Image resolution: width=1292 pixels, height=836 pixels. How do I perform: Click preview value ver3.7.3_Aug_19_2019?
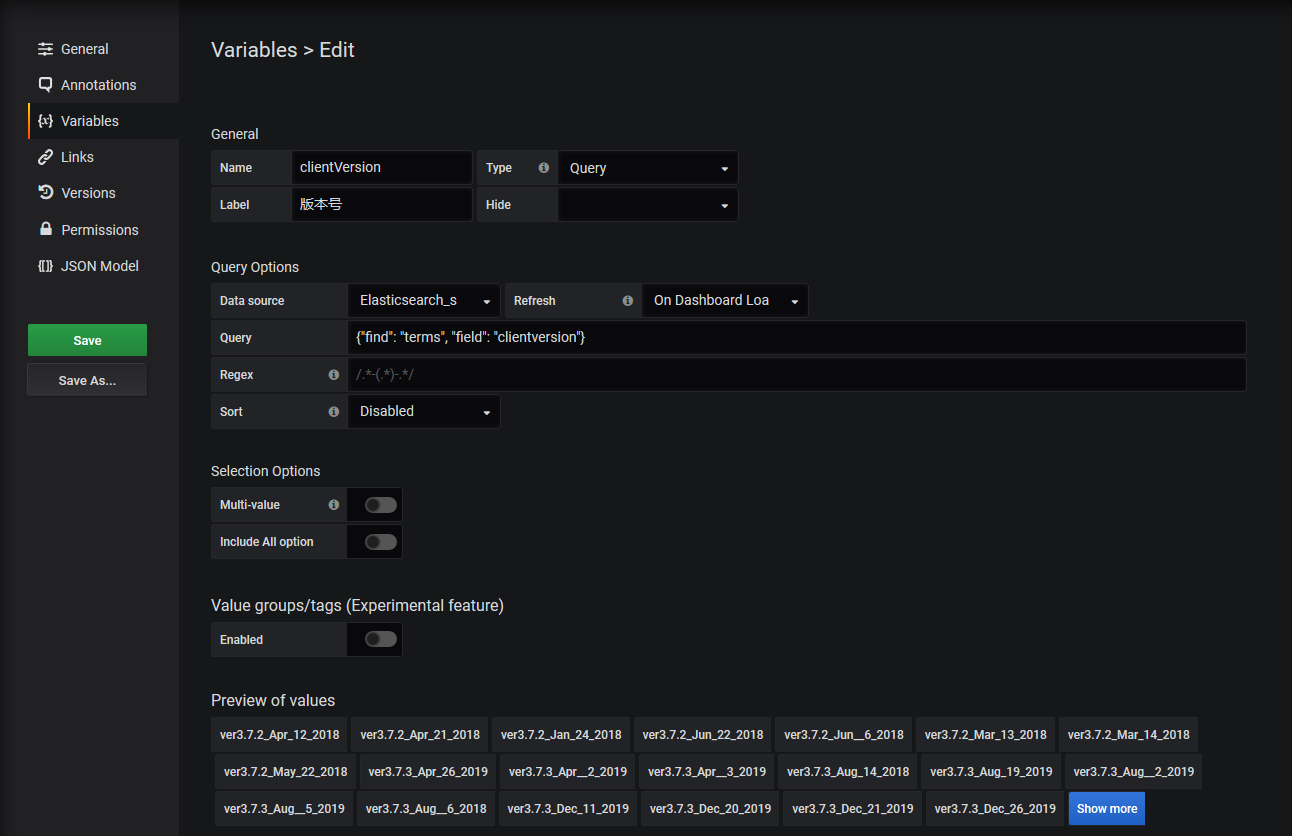point(991,771)
